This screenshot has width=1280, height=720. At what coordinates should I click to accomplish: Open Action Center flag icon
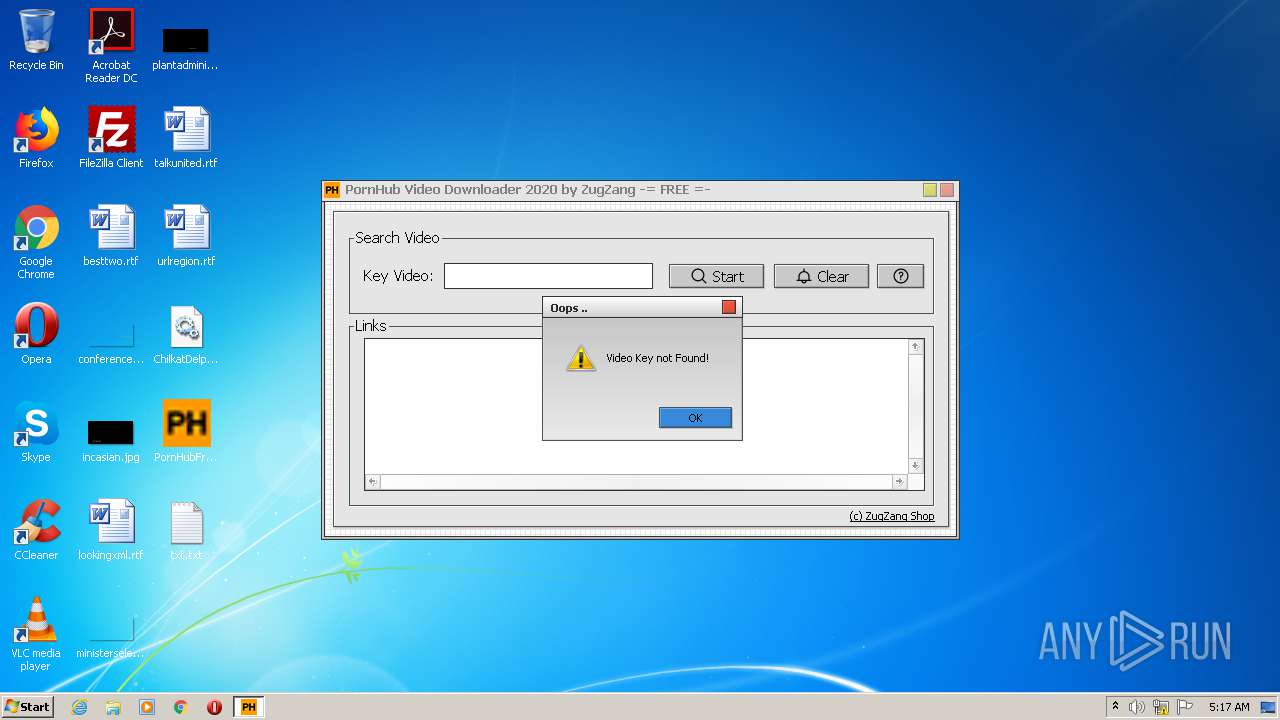pos(1185,707)
